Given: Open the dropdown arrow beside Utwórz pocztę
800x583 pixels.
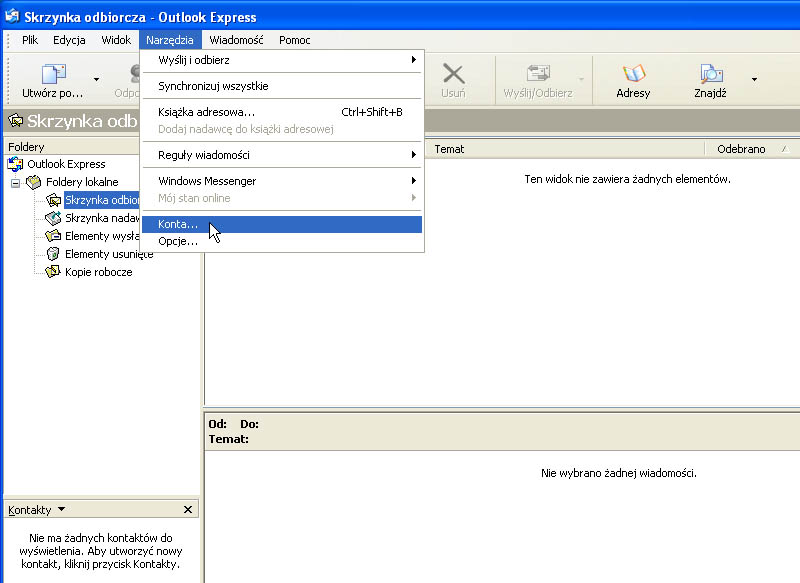Looking at the screenshot, I should pos(96,80).
